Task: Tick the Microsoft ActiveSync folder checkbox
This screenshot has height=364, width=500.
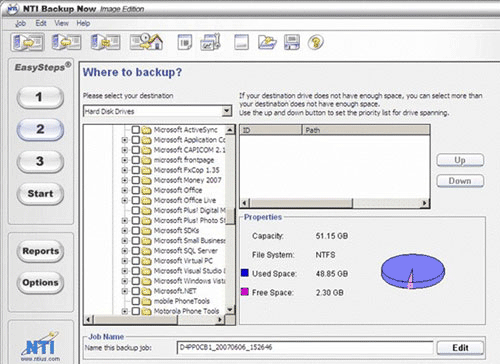Action: coord(135,130)
